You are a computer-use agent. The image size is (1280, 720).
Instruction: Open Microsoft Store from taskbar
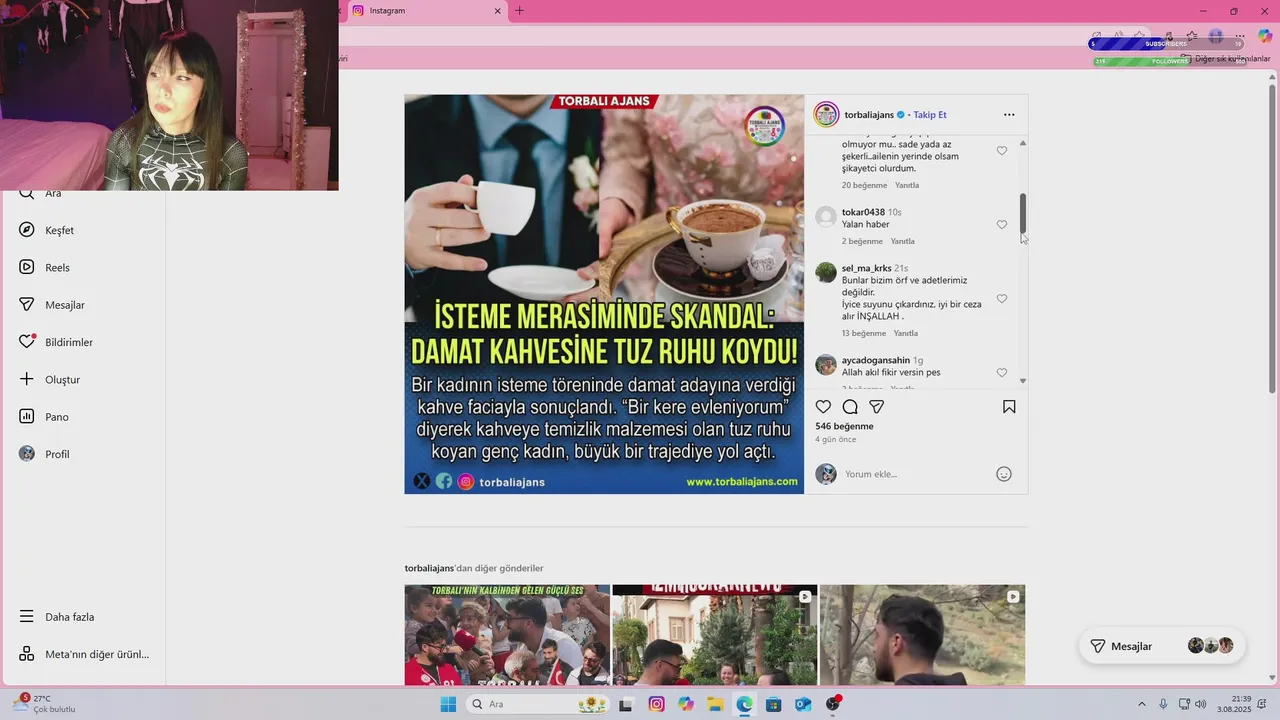773,704
